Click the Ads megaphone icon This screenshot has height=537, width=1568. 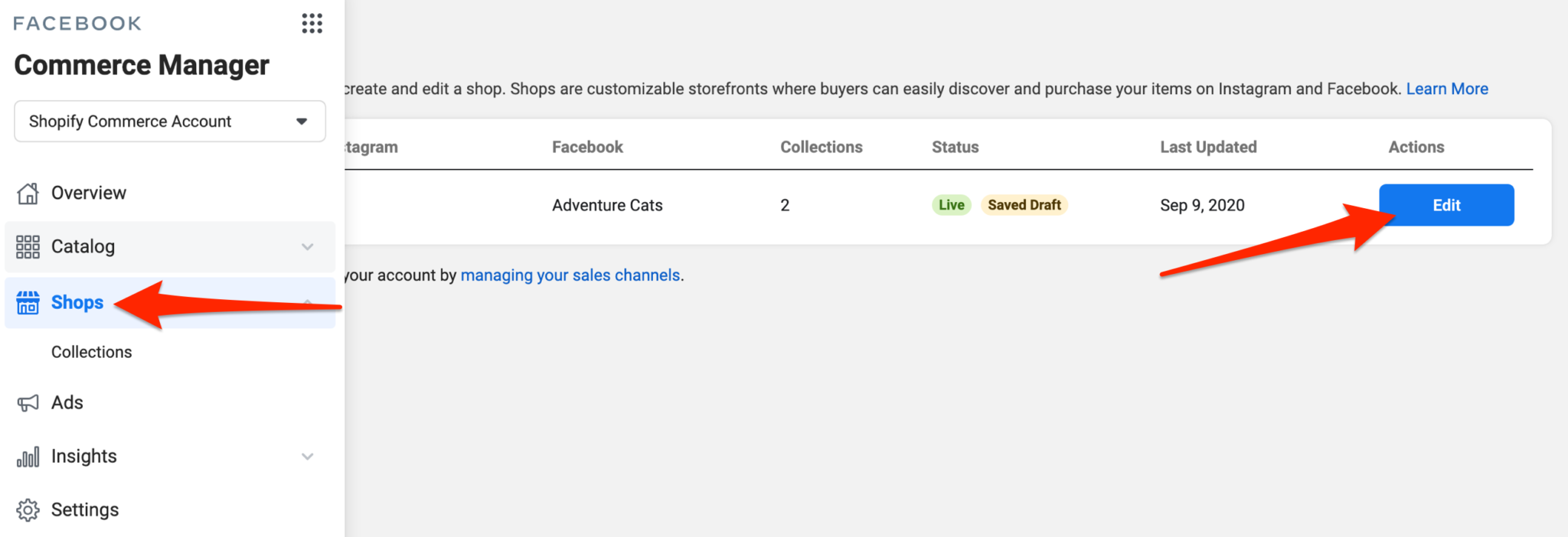(x=28, y=403)
